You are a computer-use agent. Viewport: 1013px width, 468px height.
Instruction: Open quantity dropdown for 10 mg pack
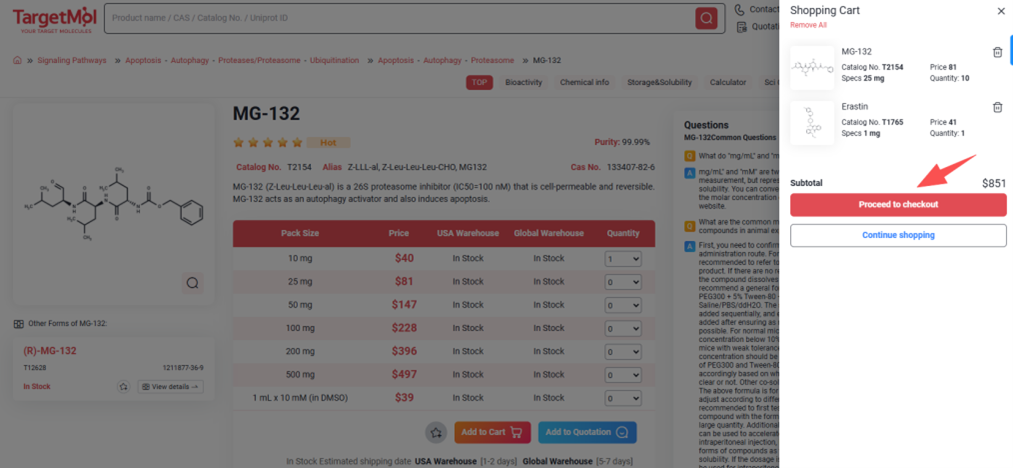[622, 258]
